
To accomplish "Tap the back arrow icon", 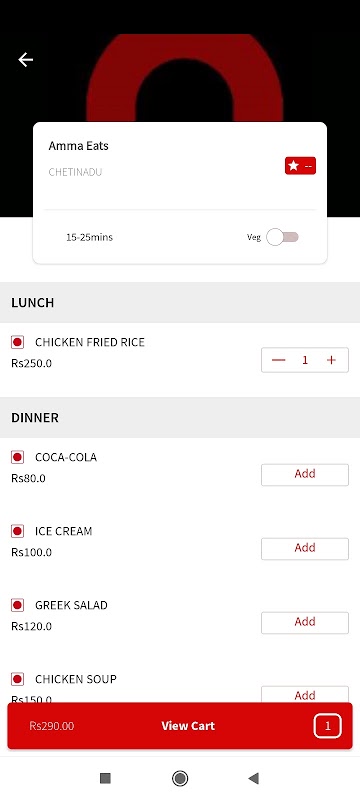I will 25,60.
